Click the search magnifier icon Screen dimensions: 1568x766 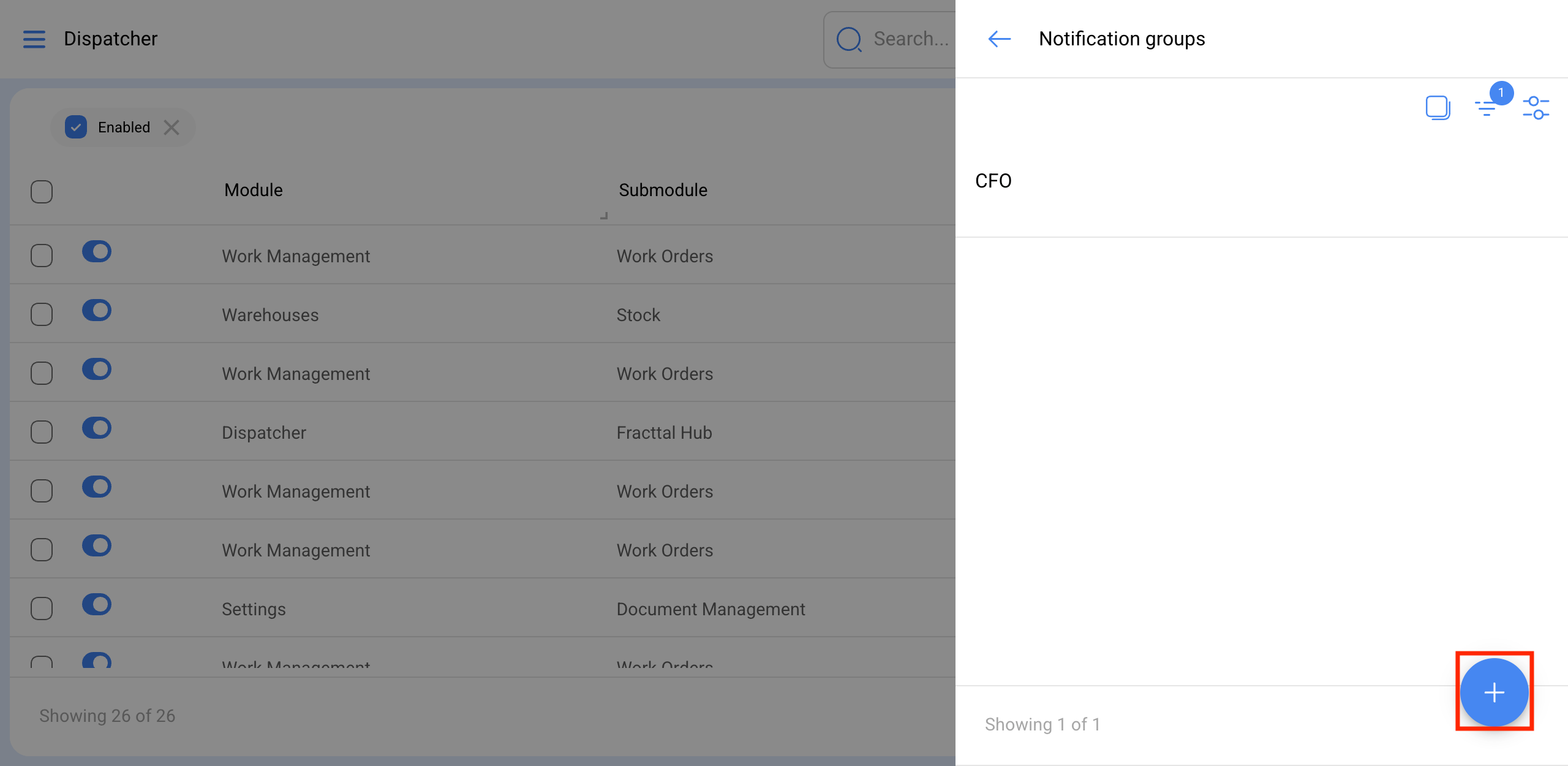pyautogui.click(x=849, y=39)
